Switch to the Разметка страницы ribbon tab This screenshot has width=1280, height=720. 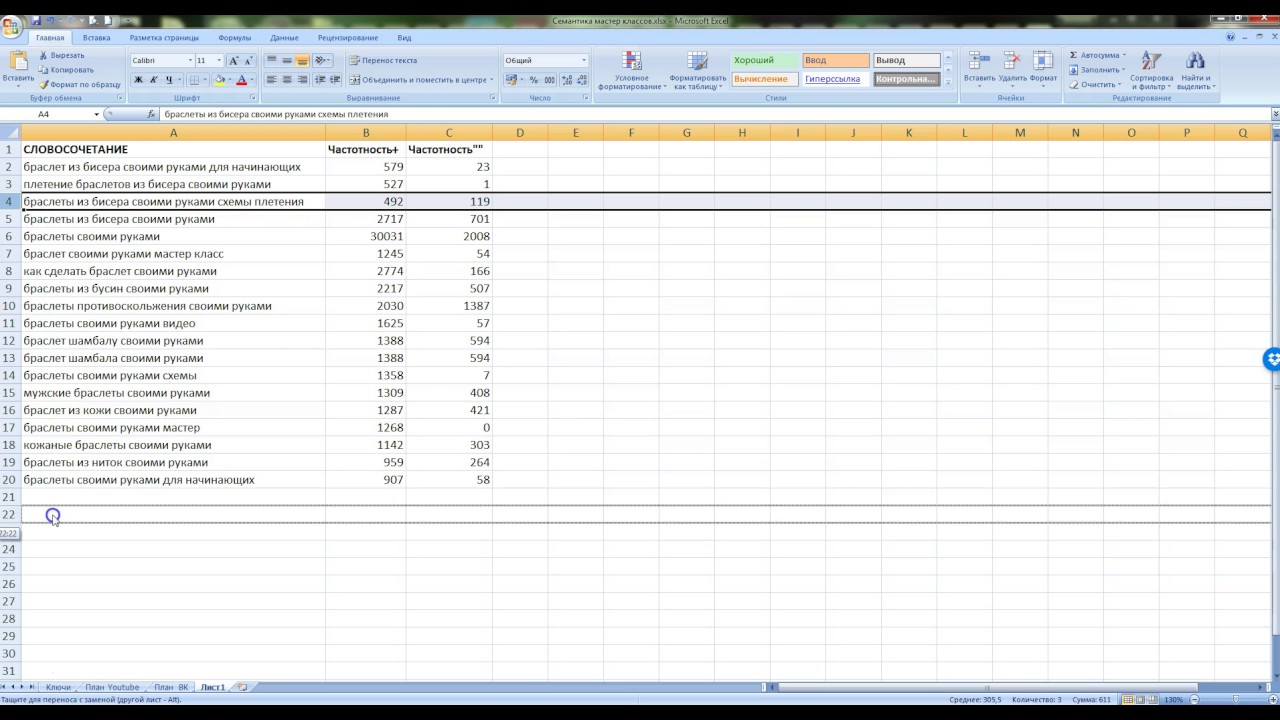[x=164, y=38]
